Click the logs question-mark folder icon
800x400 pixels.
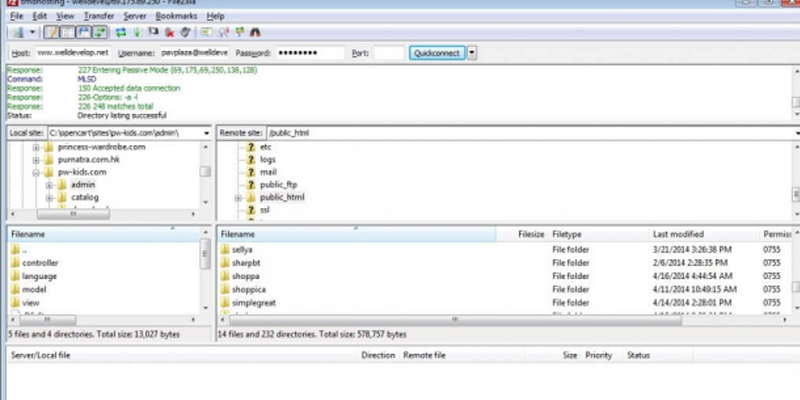pos(251,159)
